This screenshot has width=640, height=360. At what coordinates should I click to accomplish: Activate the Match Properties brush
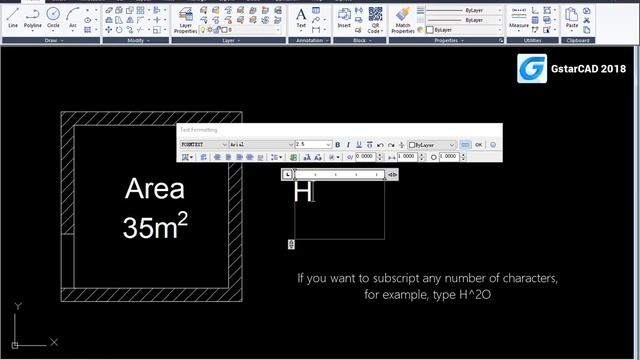[403, 20]
